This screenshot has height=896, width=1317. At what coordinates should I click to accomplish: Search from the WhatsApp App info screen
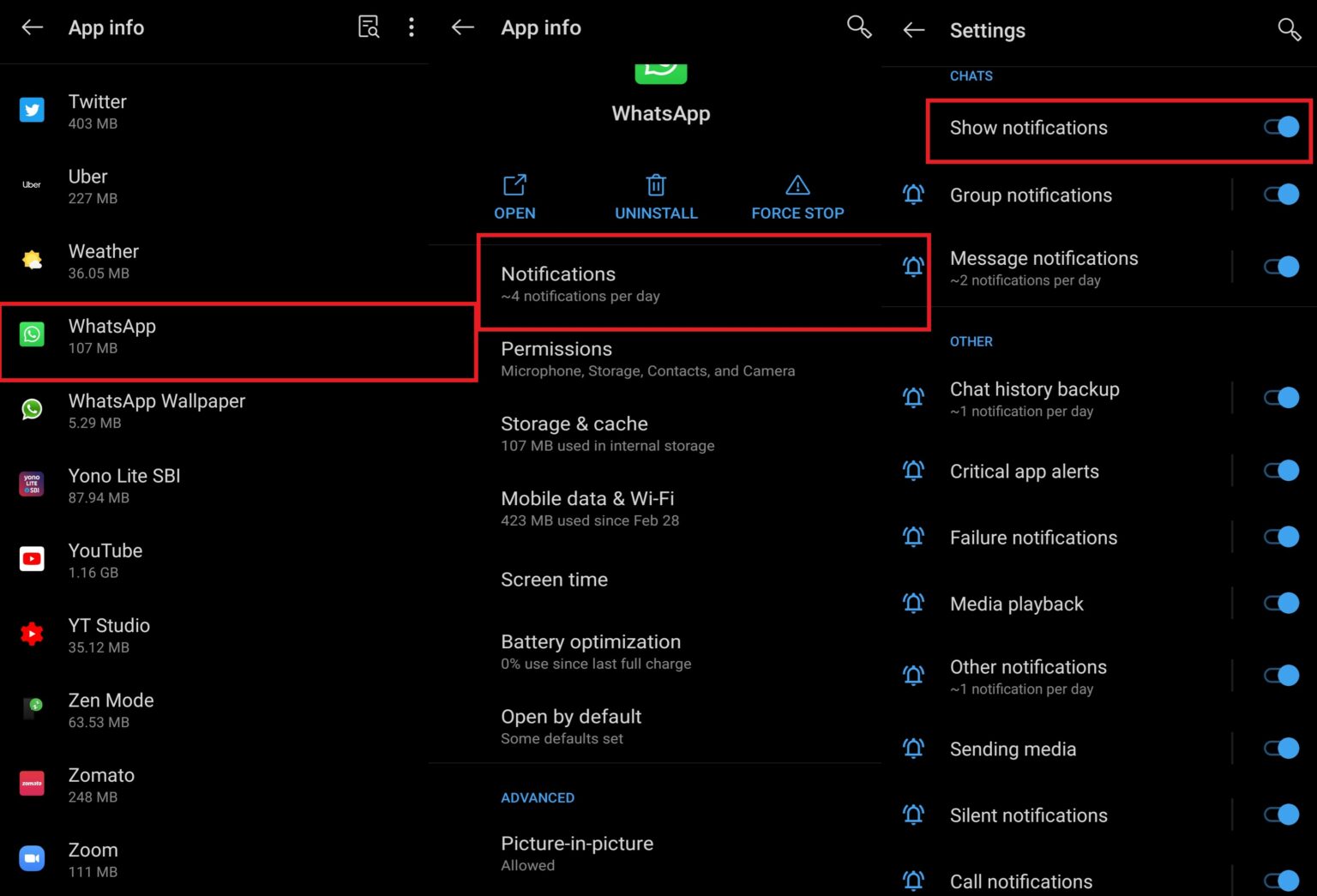point(859,27)
